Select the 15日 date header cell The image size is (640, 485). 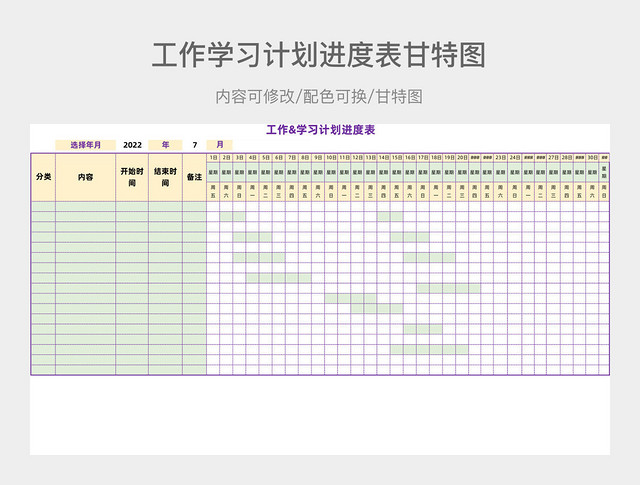tap(396, 158)
